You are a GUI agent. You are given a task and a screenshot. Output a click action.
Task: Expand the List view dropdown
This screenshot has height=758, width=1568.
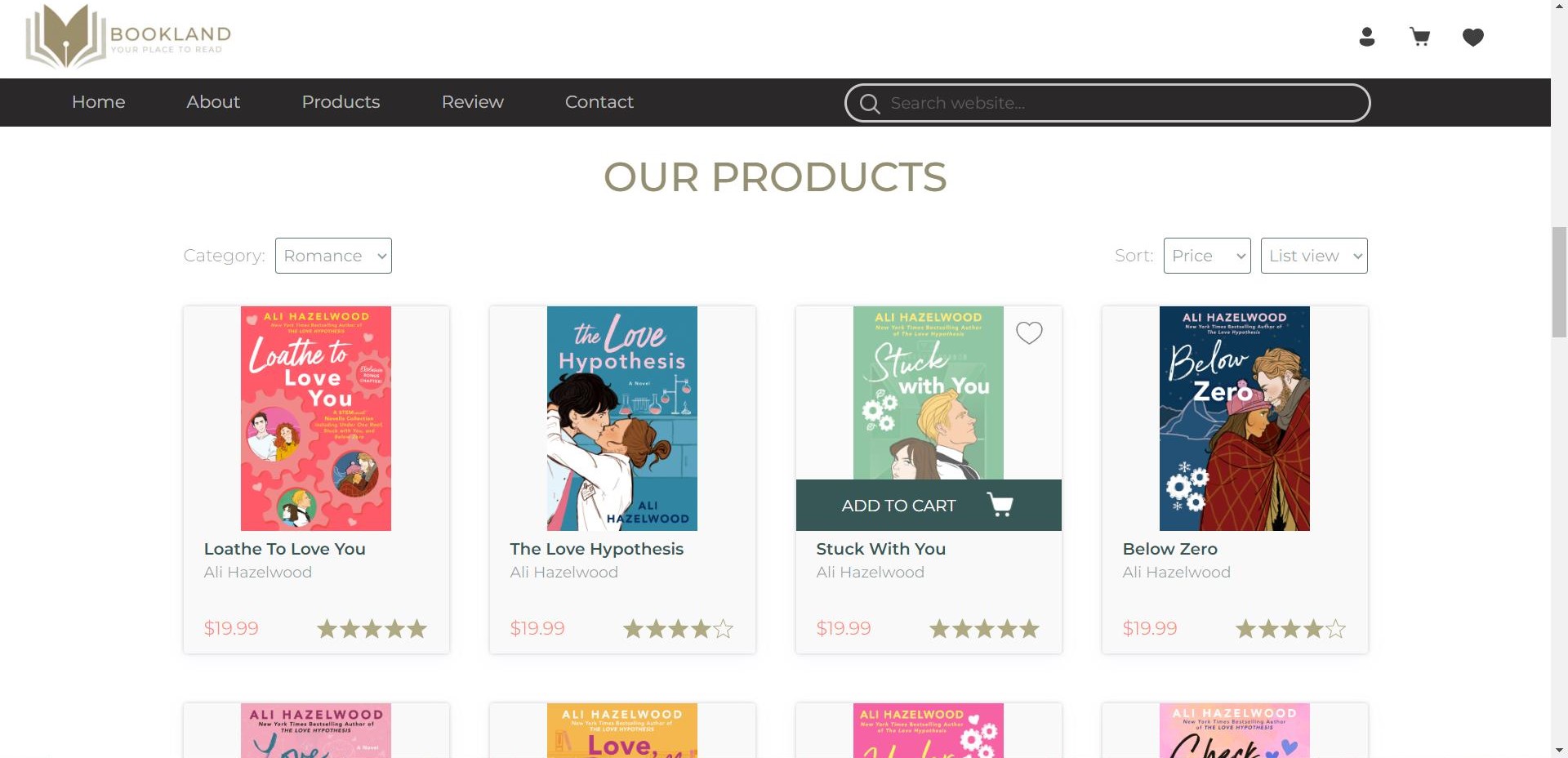[1314, 256]
